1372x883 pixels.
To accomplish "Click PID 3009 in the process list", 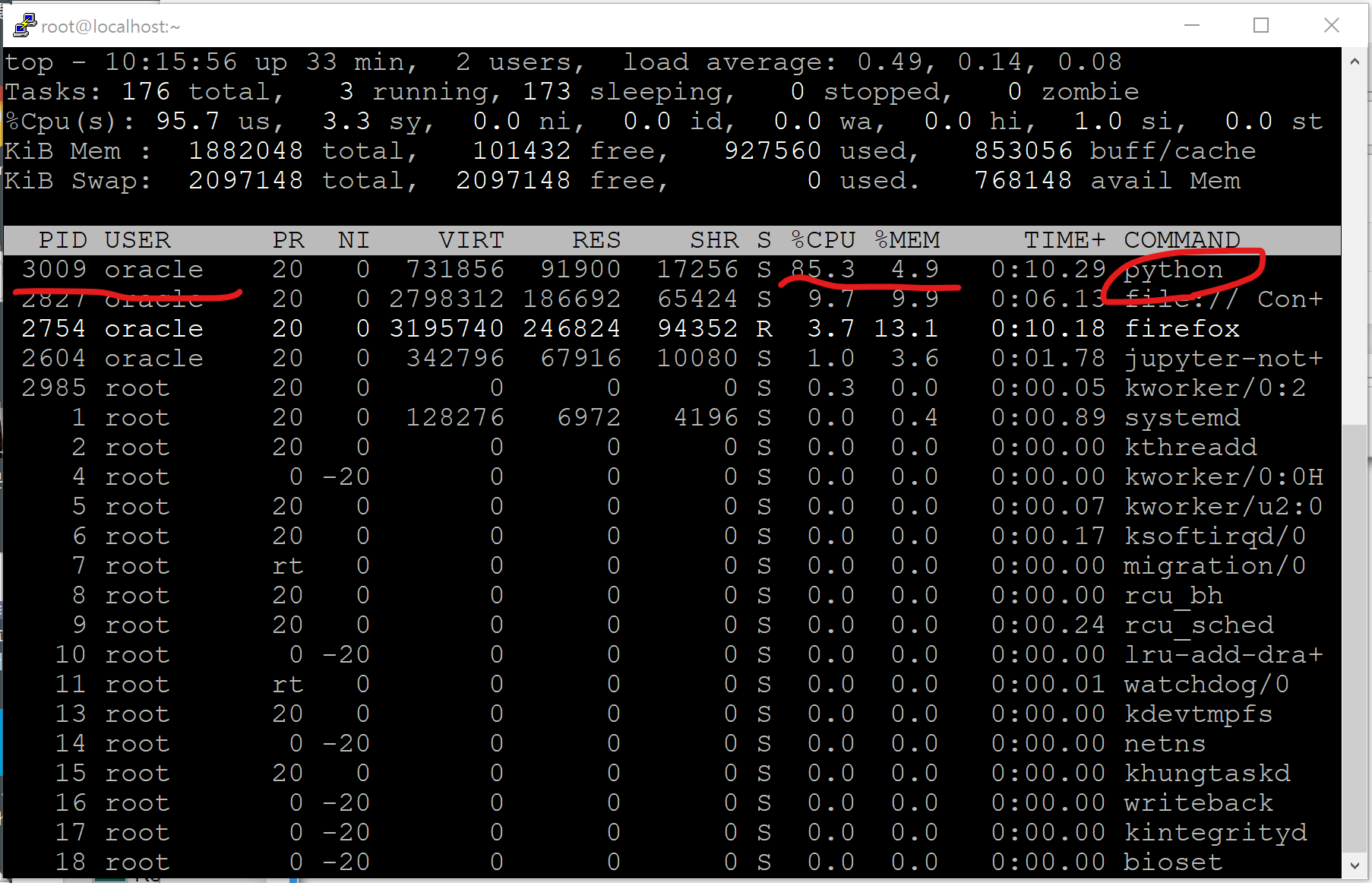I will [55, 269].
